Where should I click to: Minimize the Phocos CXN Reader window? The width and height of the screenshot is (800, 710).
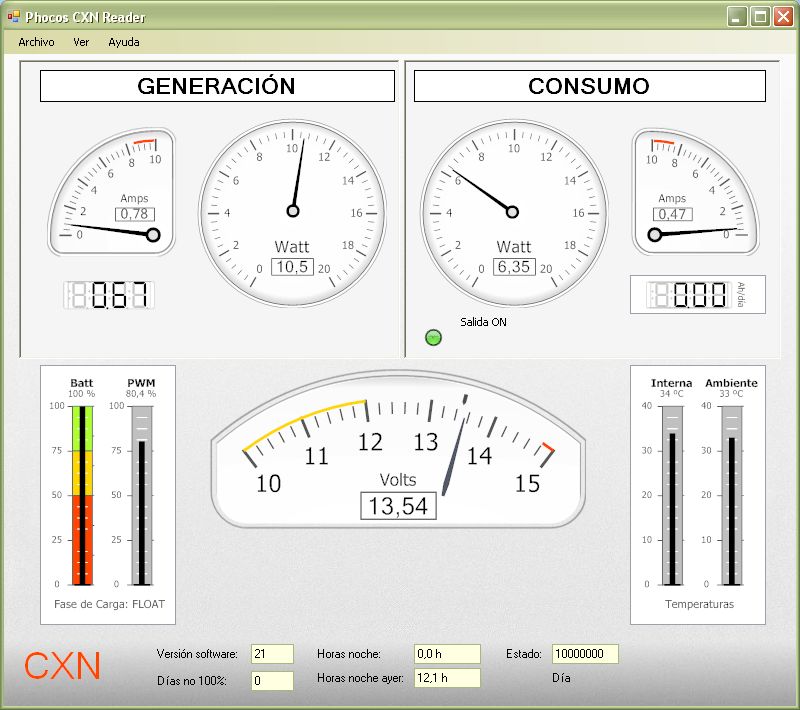pyautogui.click(x=737, y=17)
